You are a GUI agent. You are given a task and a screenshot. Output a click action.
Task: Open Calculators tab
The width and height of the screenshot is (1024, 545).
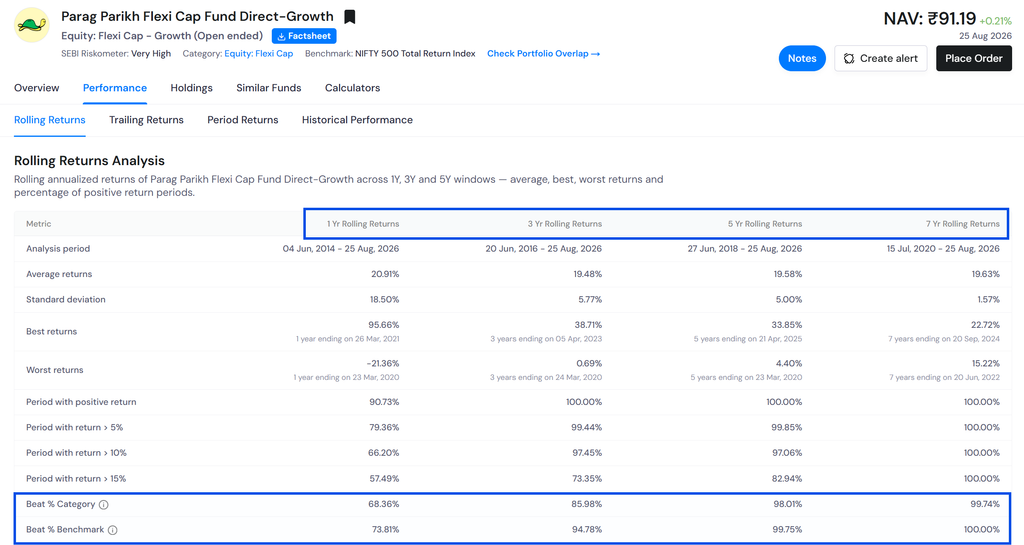coord(353,87)
